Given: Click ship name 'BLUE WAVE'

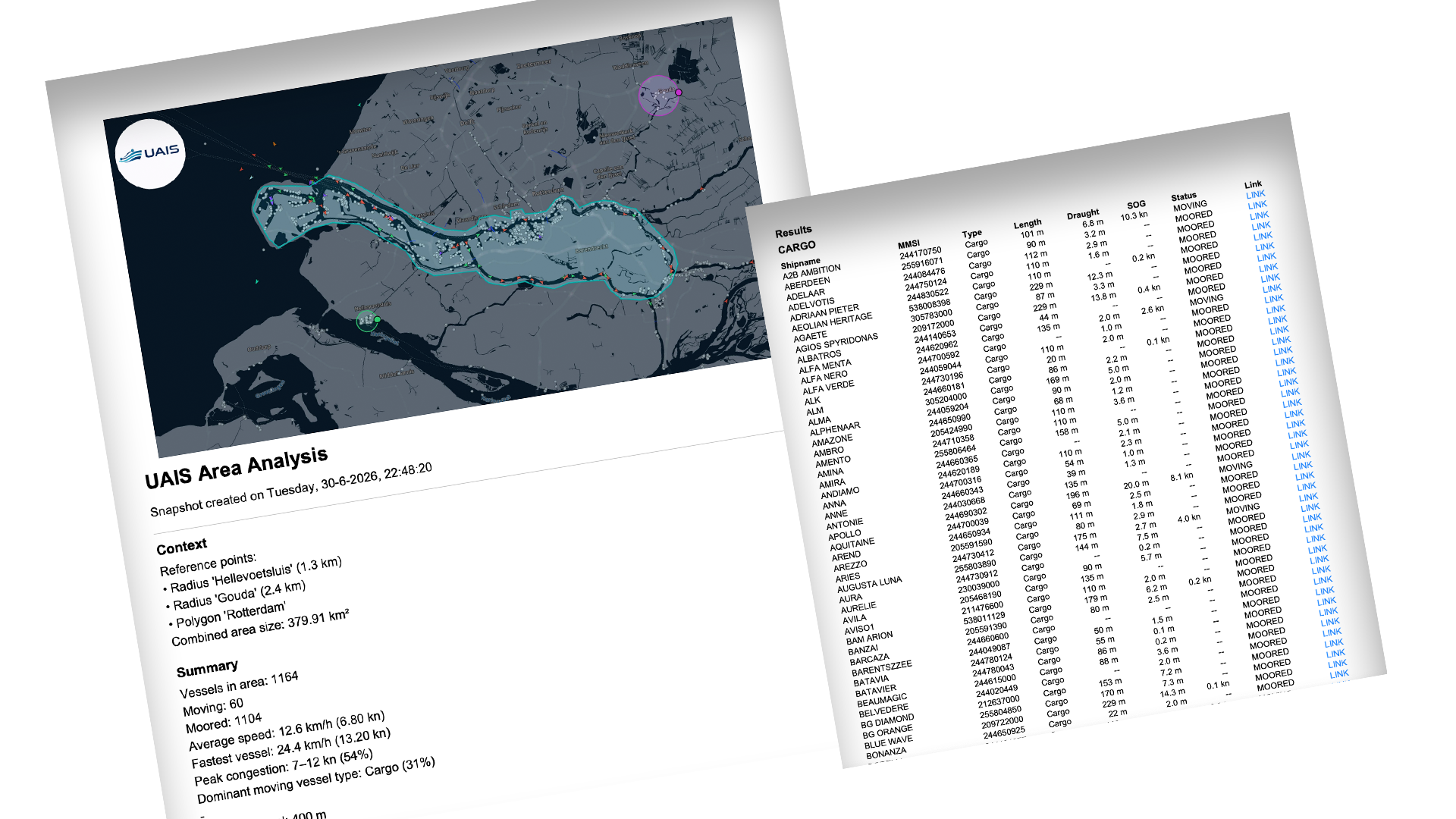Looking at the screenshot, I should tap(889, 742).
